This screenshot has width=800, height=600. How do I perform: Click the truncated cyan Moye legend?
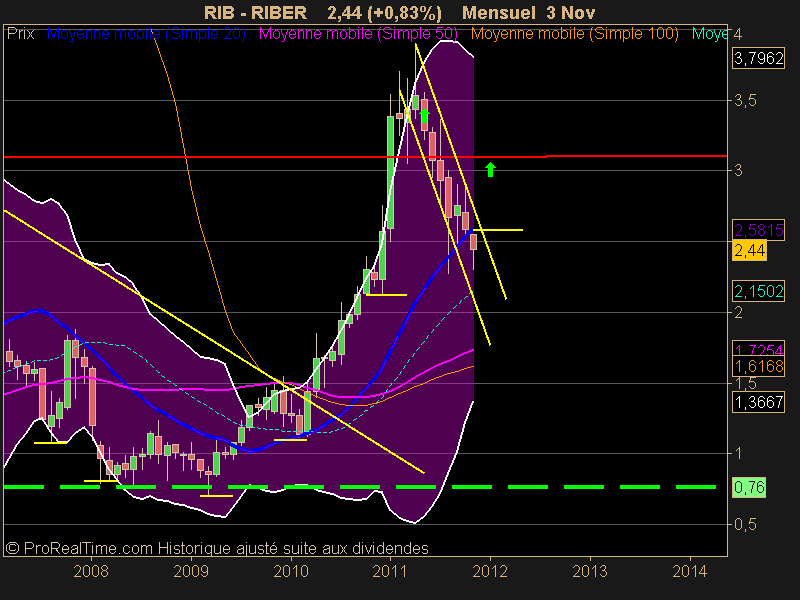tap(709, 34)
